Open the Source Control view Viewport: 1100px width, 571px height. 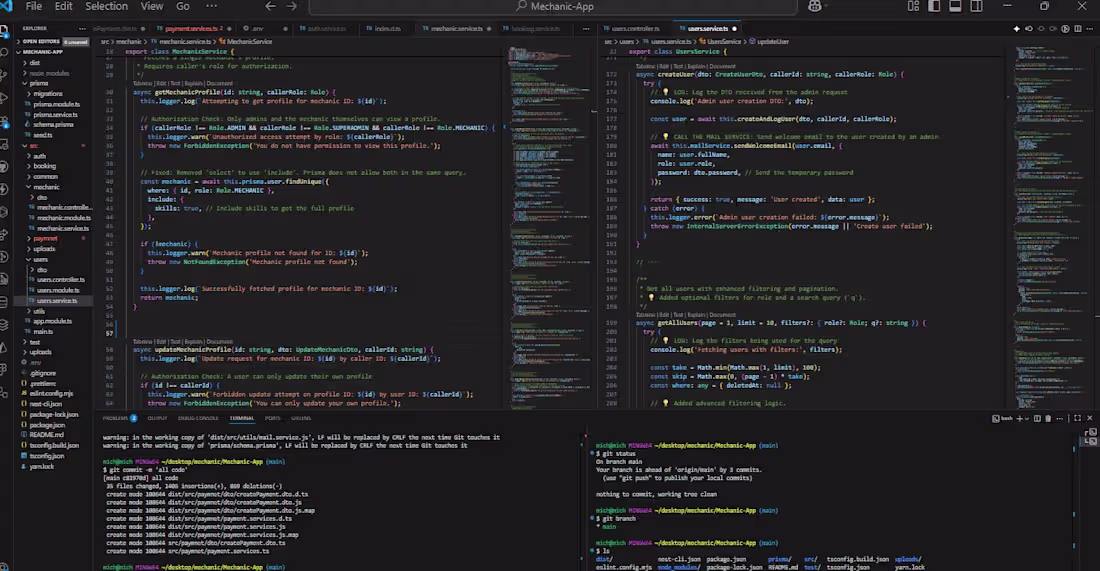click(5, 75)
